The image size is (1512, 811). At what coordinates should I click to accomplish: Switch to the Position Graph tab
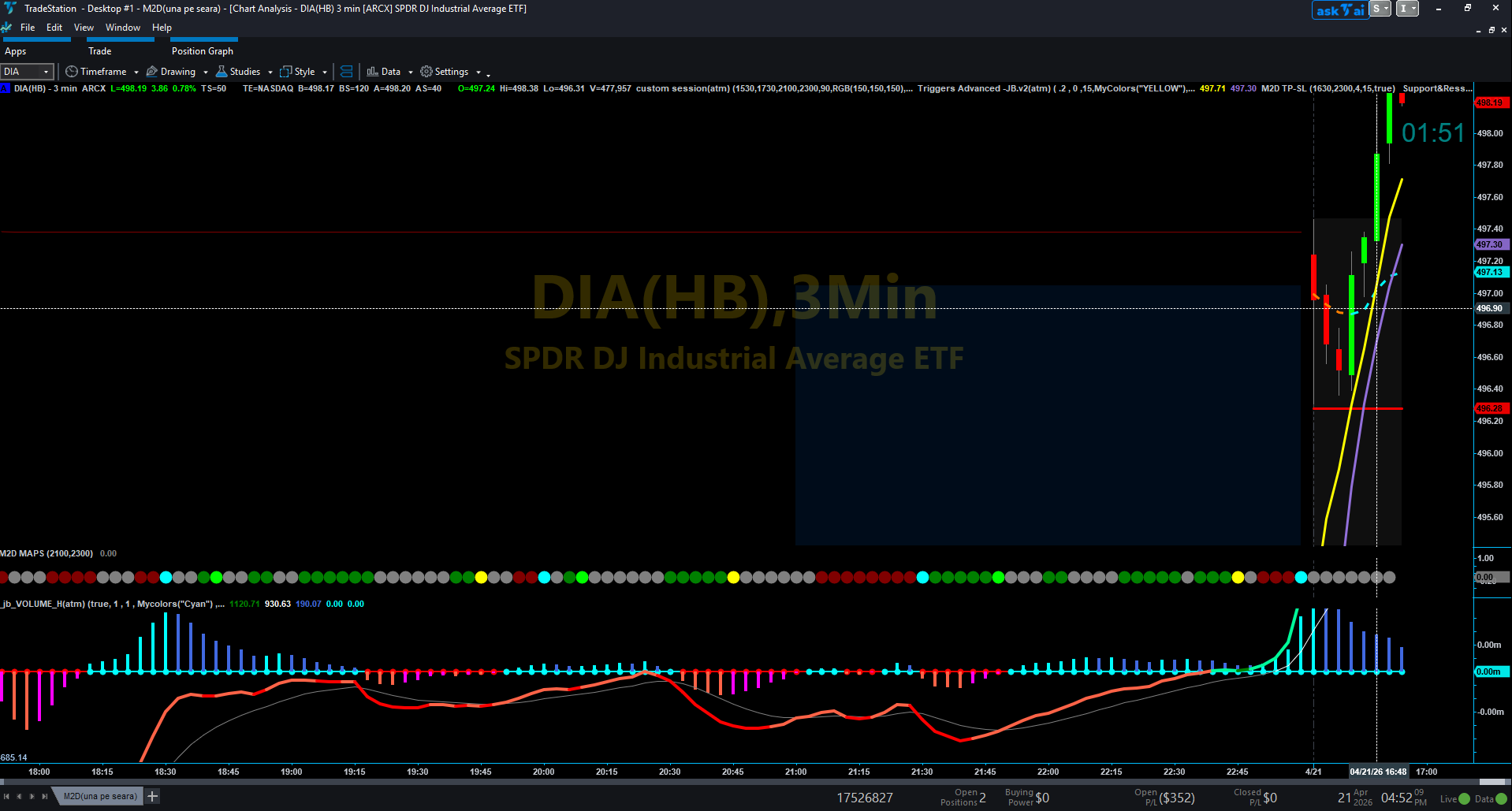[203, 51]
